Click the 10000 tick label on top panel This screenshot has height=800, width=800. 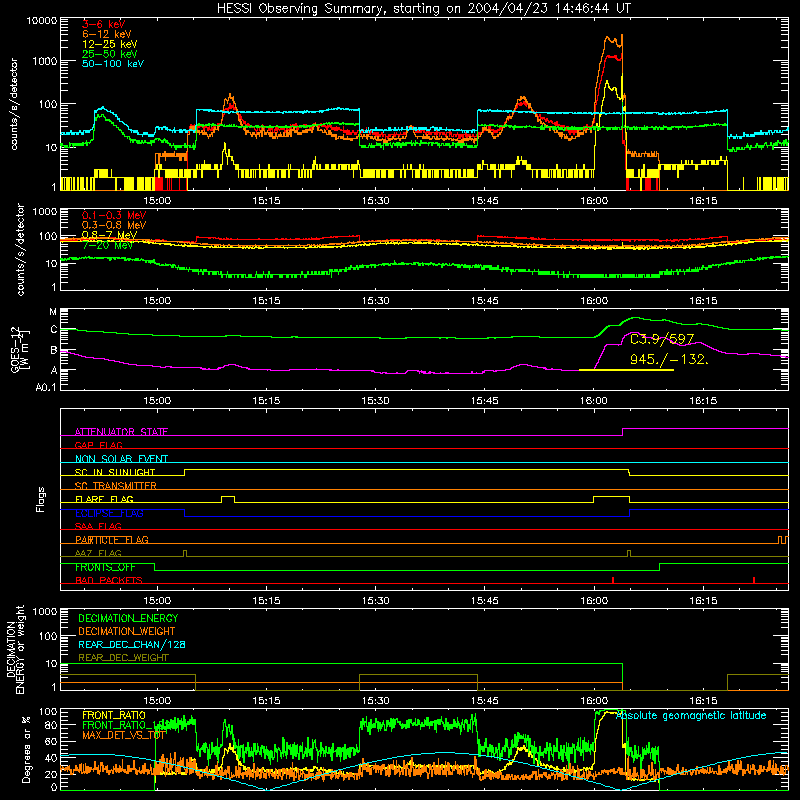[42, 20]
